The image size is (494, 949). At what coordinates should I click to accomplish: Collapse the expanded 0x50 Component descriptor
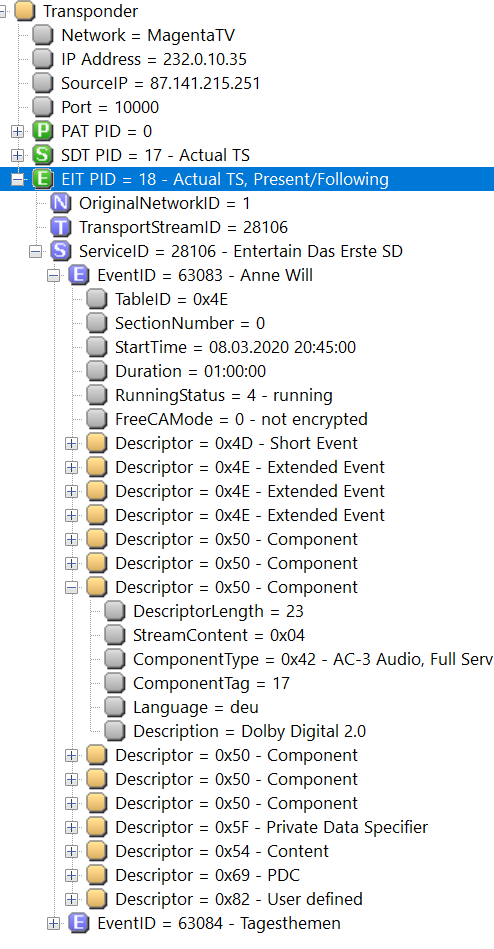click(72, 588)
